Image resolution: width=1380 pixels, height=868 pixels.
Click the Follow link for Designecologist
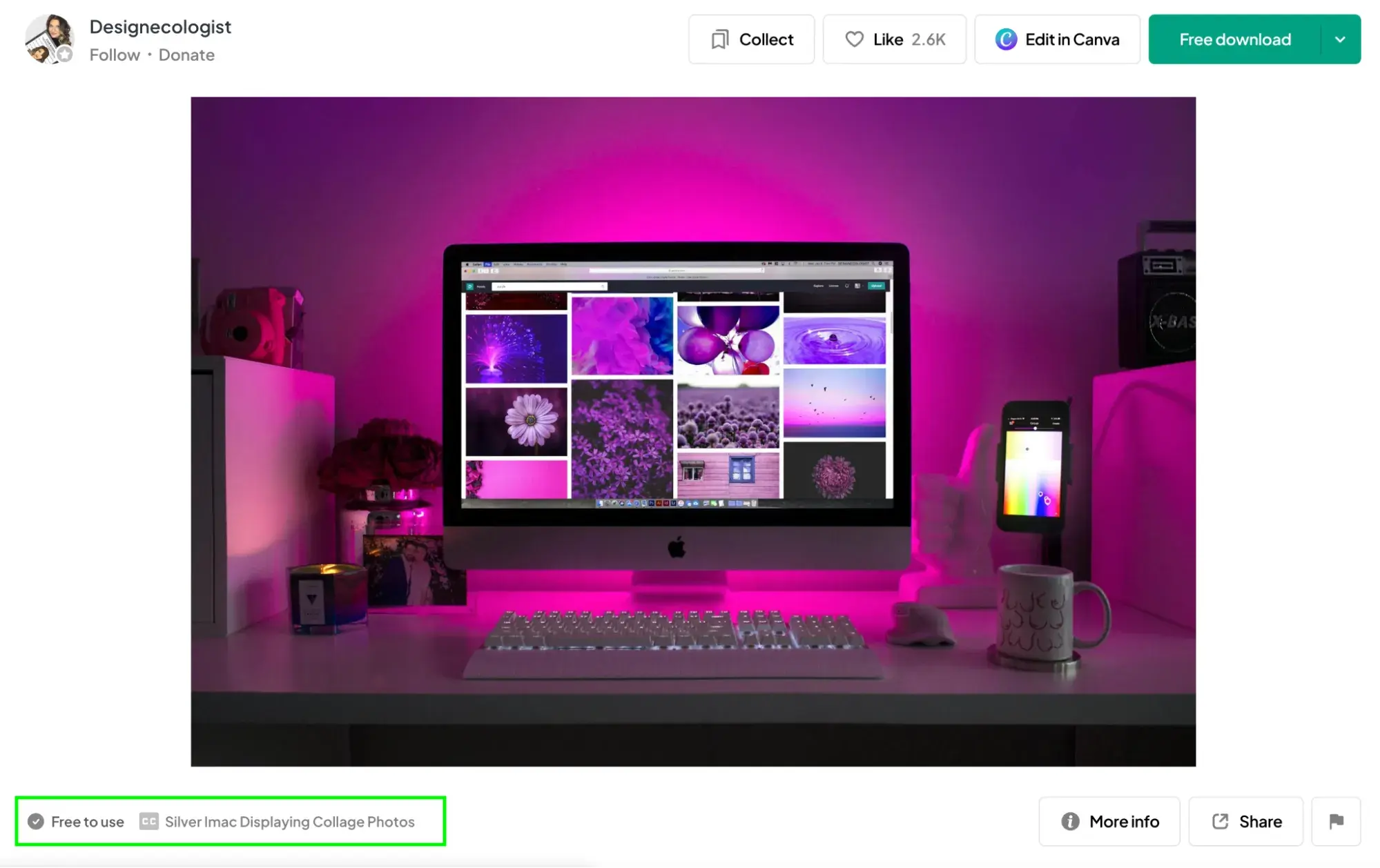coord(113,54)
